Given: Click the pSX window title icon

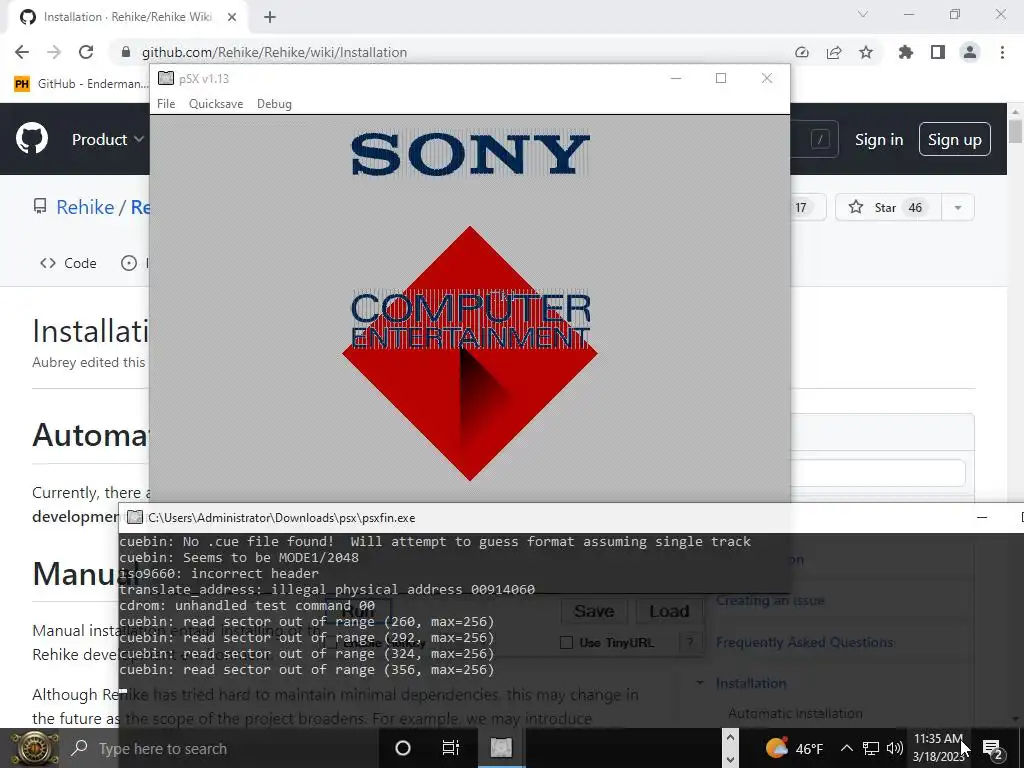Looking at the screenshot, I should coord(166,78).
